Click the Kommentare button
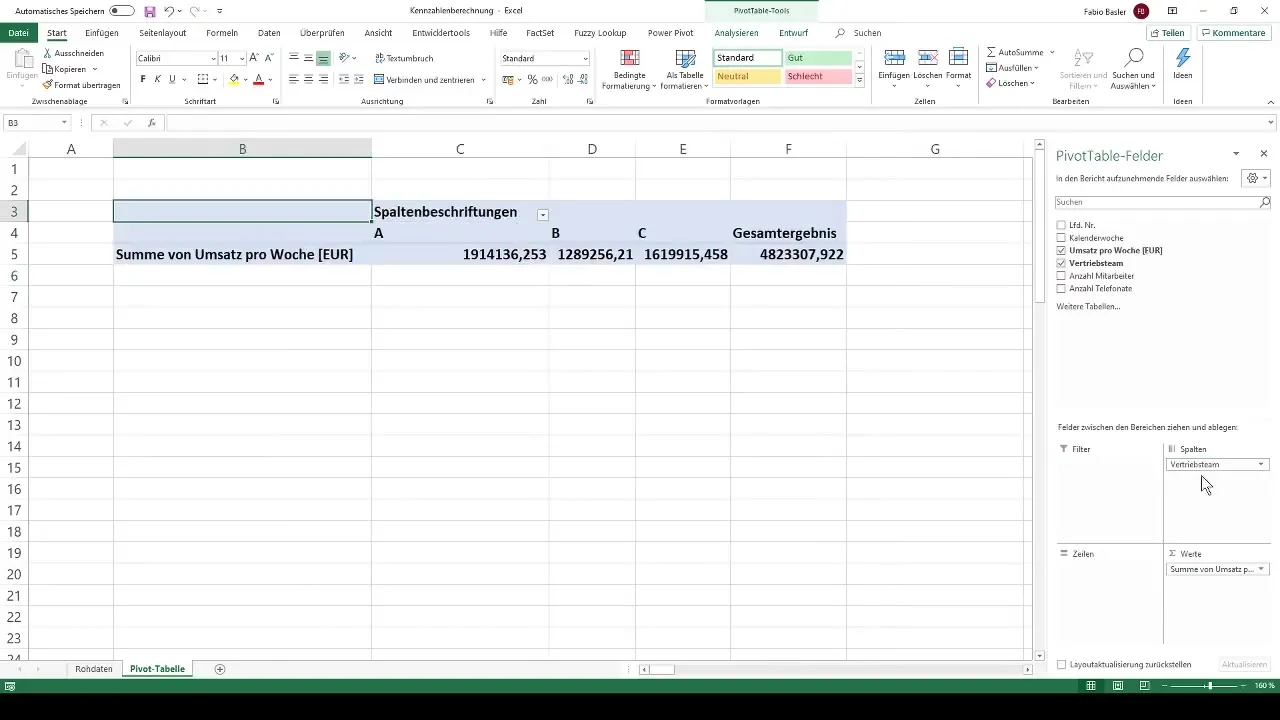1280x720 pixels. tap(1233, 33)
